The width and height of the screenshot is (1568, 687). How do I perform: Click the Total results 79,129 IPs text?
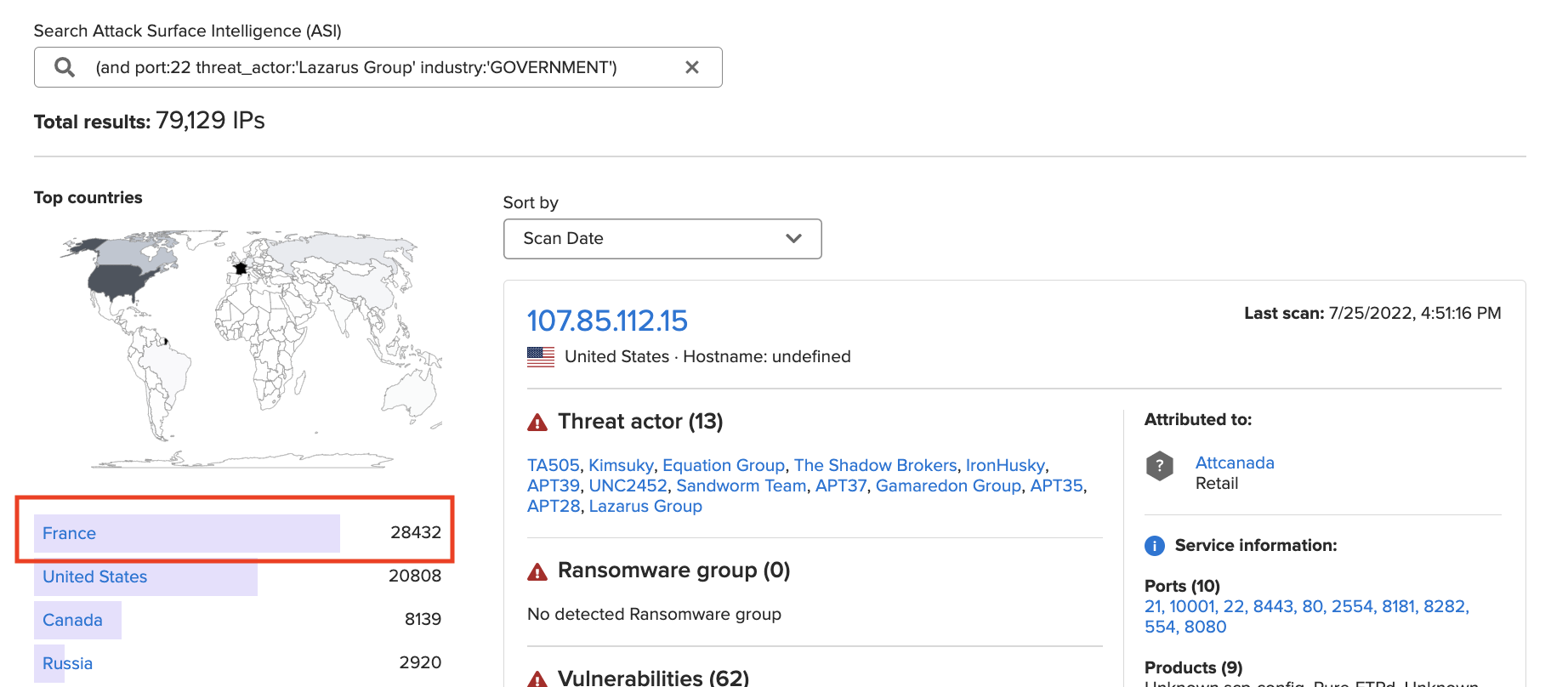click(150, 121)
